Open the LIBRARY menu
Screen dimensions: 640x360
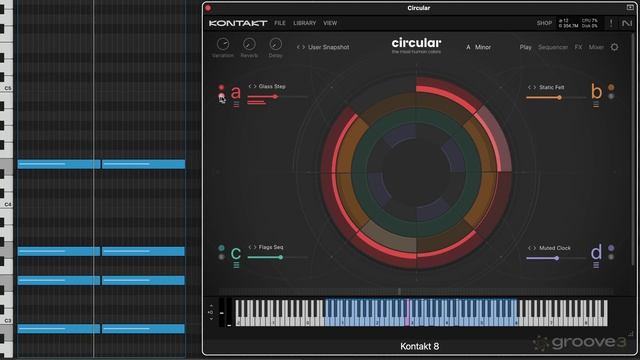(304, 23)
